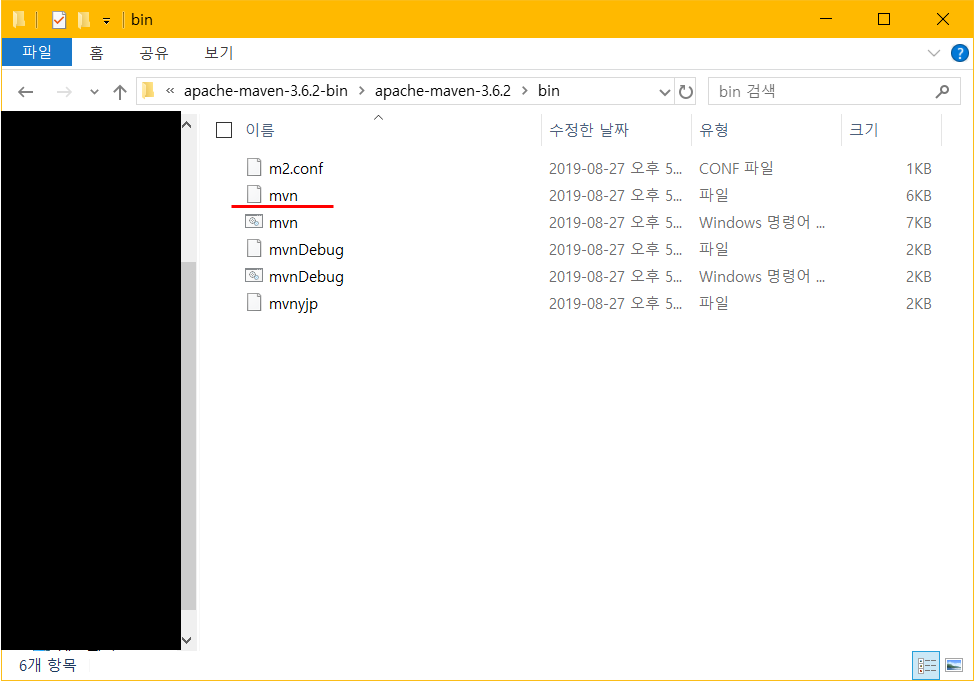974x681 pixels.
Task: Select the mvn Windows command script icon
Action: (254, 221)
